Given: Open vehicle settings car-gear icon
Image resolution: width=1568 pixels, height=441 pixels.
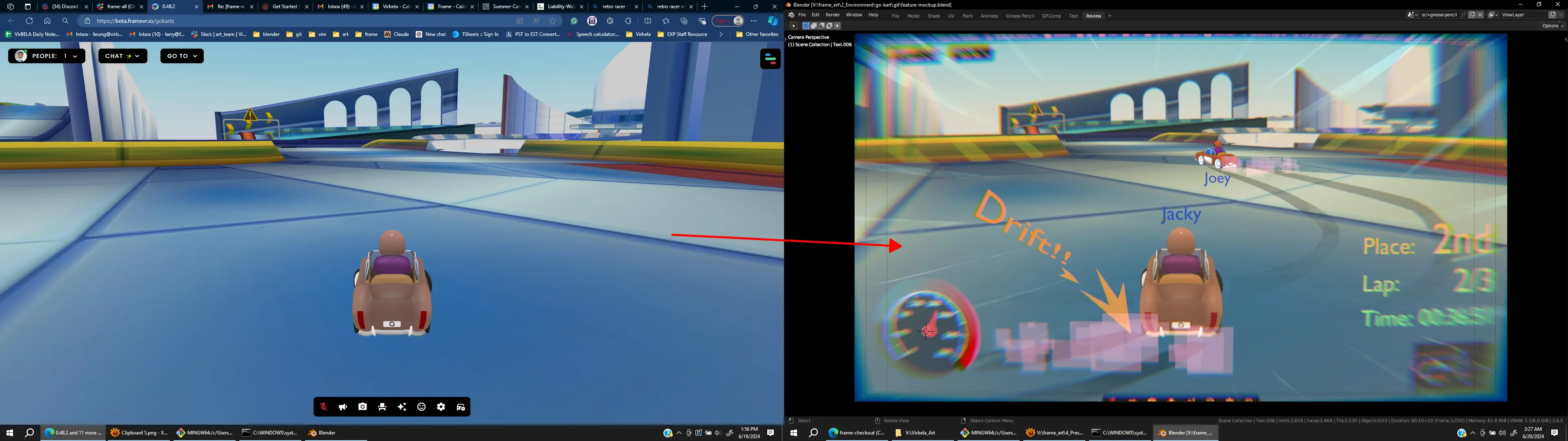Looking at the screenshot, I should 461,407.
